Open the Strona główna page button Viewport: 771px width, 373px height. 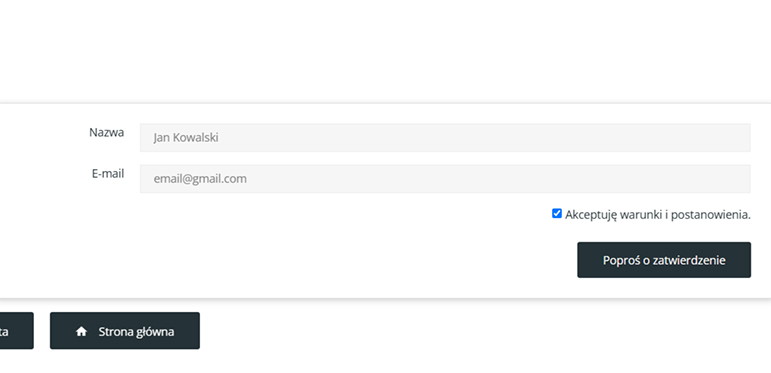click(x=125, y=331)
